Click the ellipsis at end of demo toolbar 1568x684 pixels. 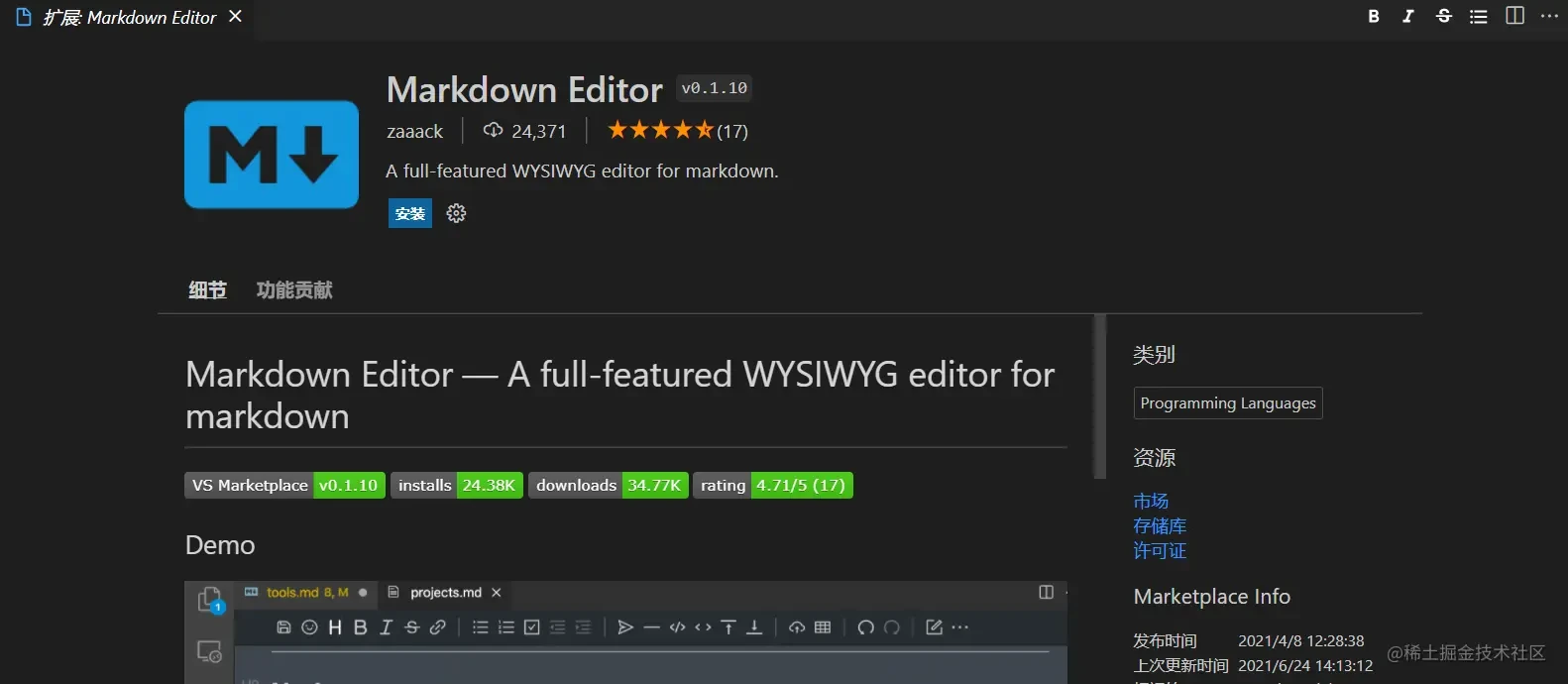(960, 627)
